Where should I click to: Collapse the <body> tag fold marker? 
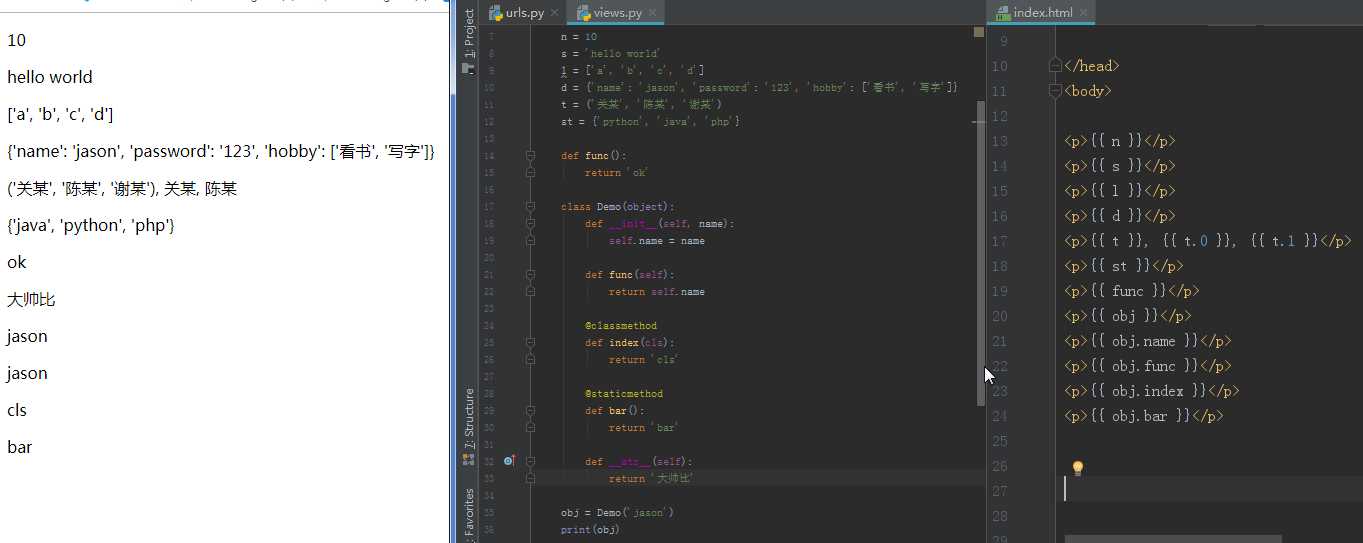pyautogui.click(x=1054, y=90)
